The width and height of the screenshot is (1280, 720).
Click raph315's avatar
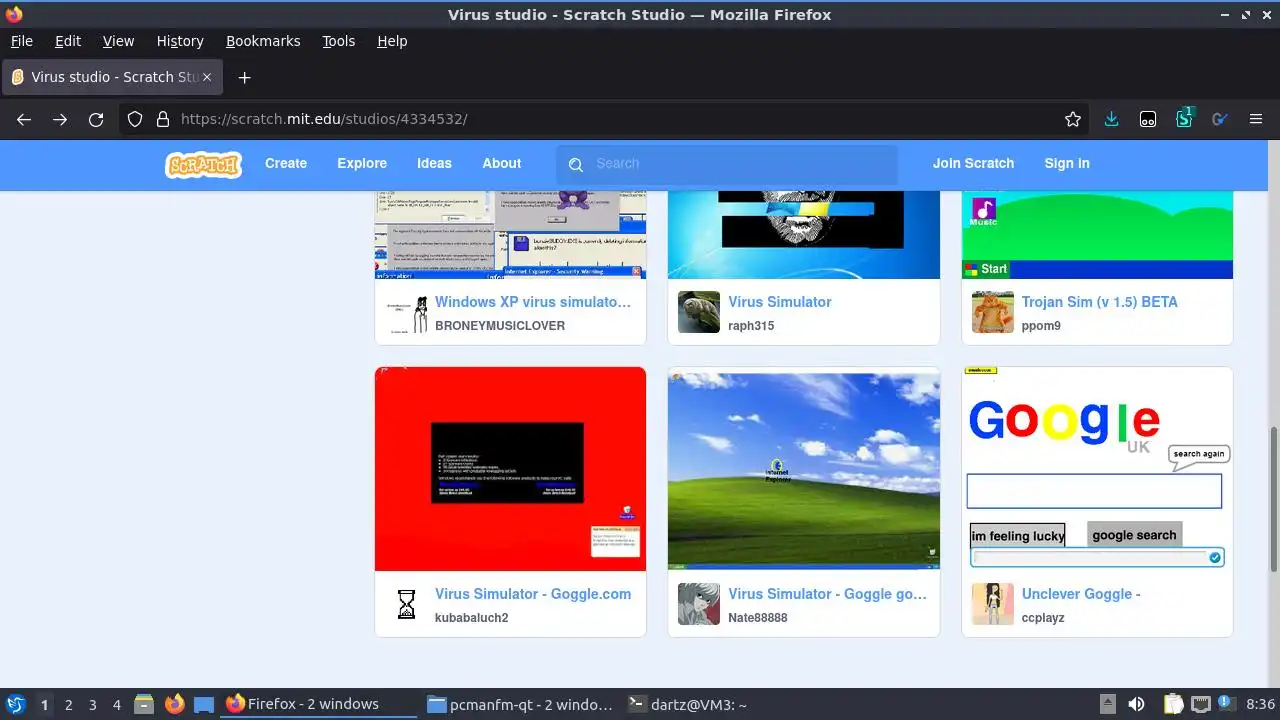tap(699, 313)
